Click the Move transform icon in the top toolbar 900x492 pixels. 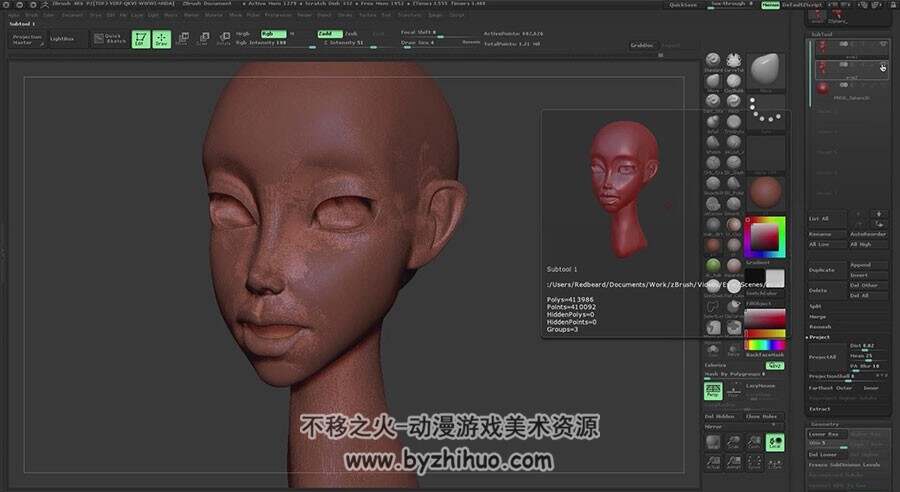click(x=183, y=39)
